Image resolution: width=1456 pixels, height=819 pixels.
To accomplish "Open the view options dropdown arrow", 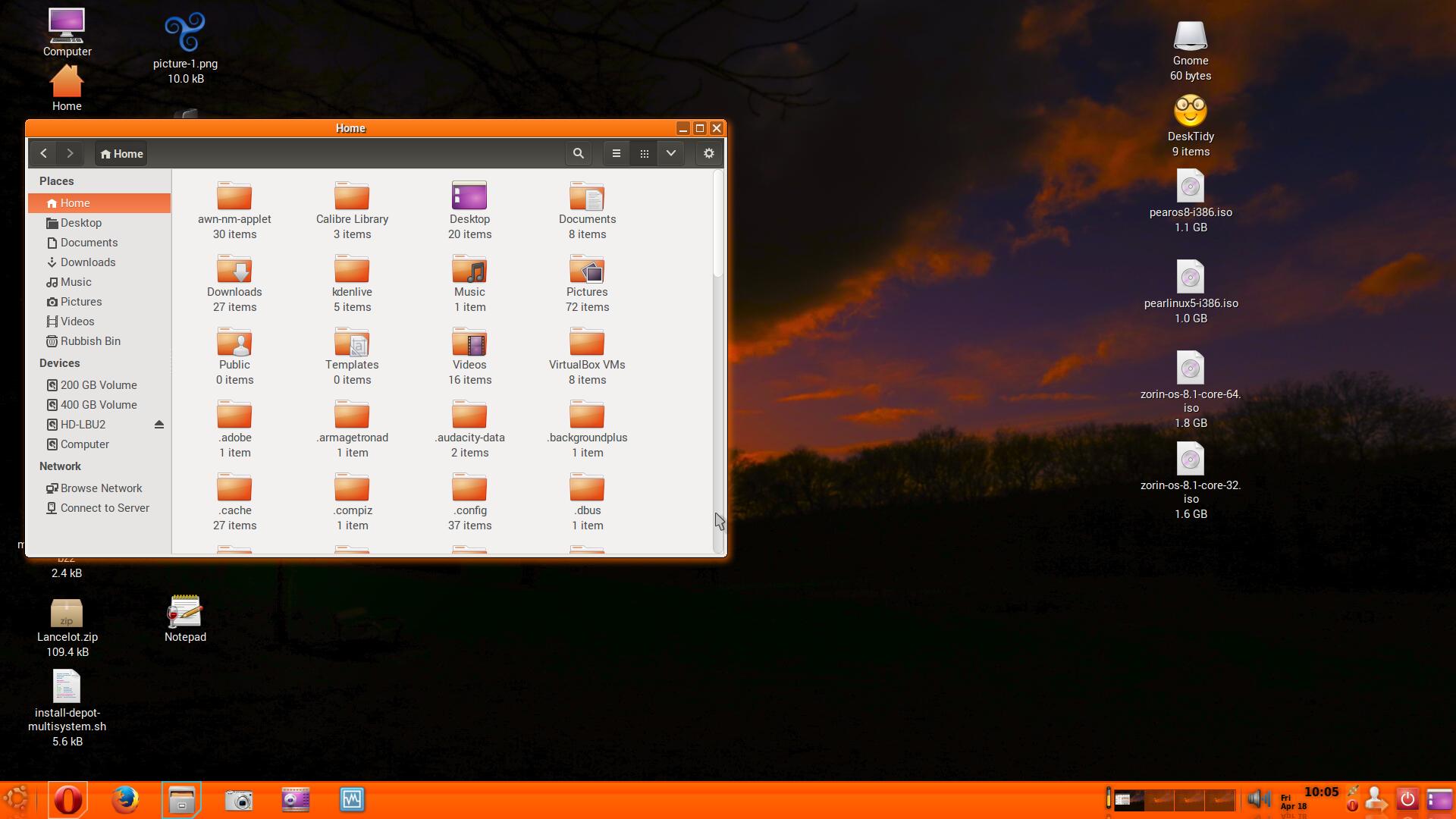I will pyautogui.click(x=671, y=153).
